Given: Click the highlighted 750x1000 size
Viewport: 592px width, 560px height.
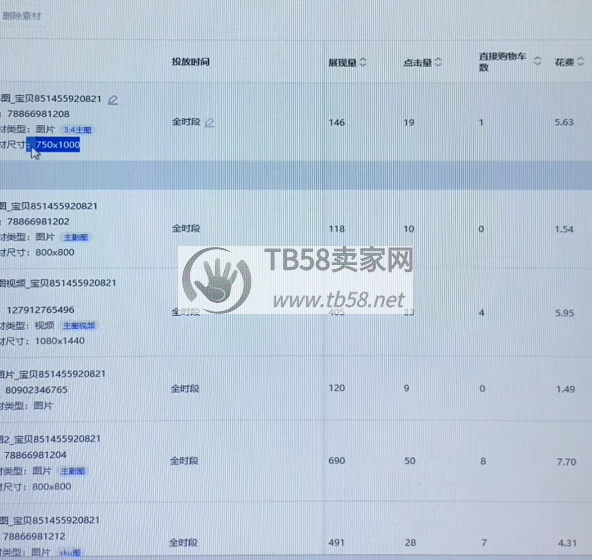Looking at the screenshot, I should tap(58, 145).
